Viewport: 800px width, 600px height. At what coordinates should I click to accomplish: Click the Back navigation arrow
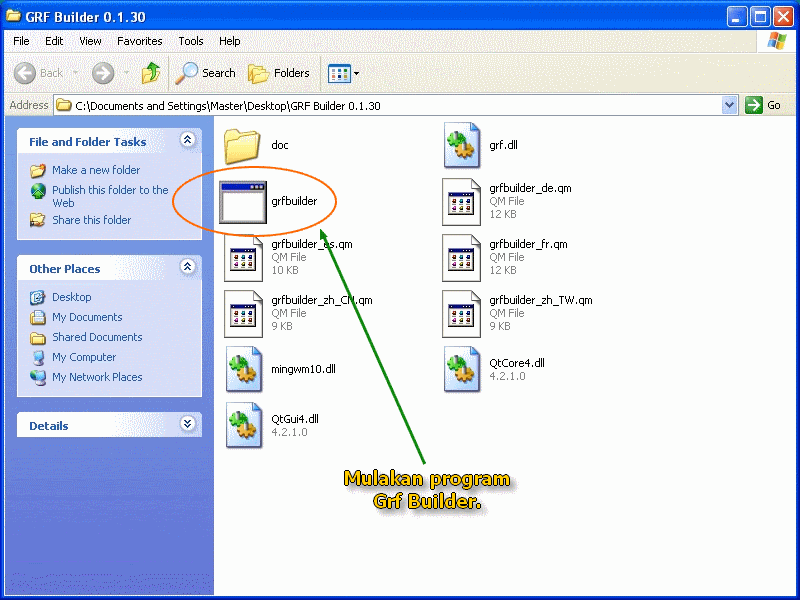24,73
